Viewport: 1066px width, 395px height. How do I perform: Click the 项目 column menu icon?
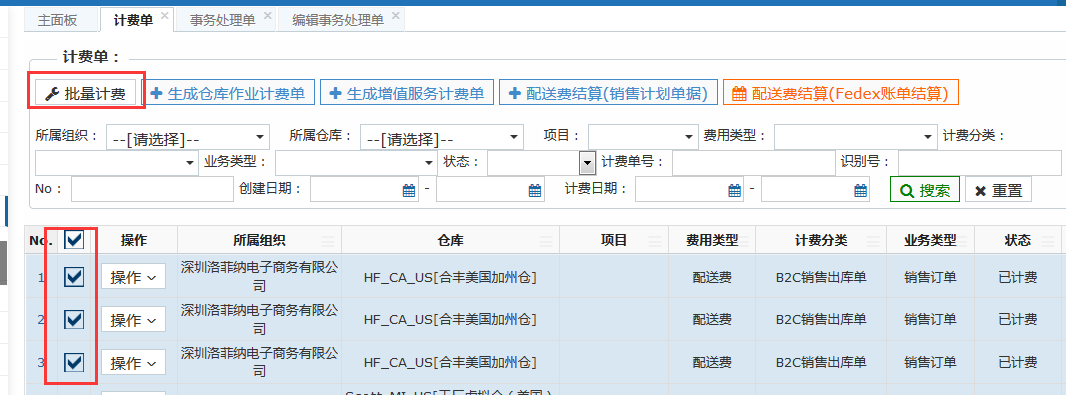[654, 241]
